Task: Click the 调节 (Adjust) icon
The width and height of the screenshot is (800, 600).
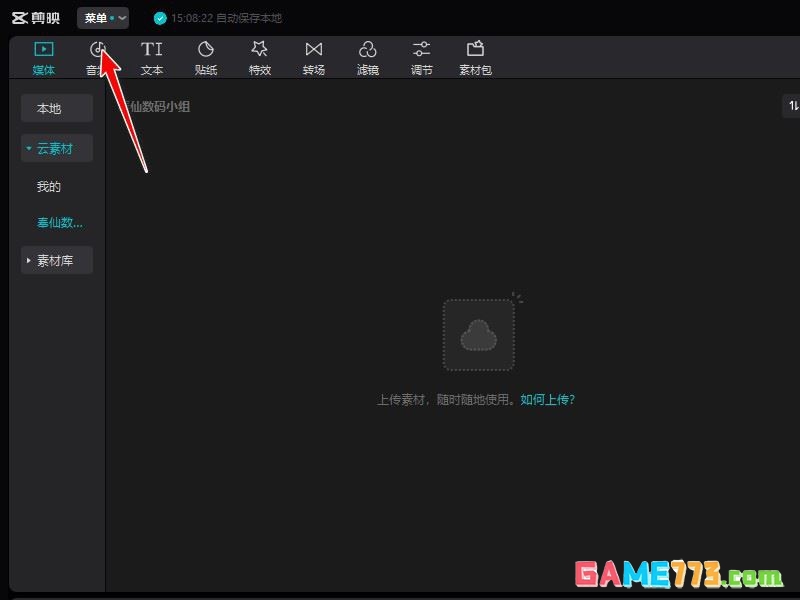Action: point(421,57)
